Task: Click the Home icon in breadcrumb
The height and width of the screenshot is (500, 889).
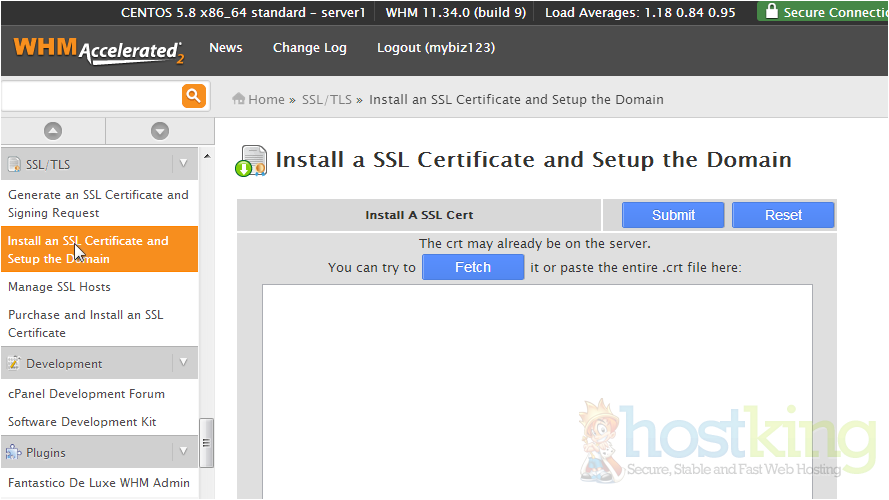Action: [239, 99]
